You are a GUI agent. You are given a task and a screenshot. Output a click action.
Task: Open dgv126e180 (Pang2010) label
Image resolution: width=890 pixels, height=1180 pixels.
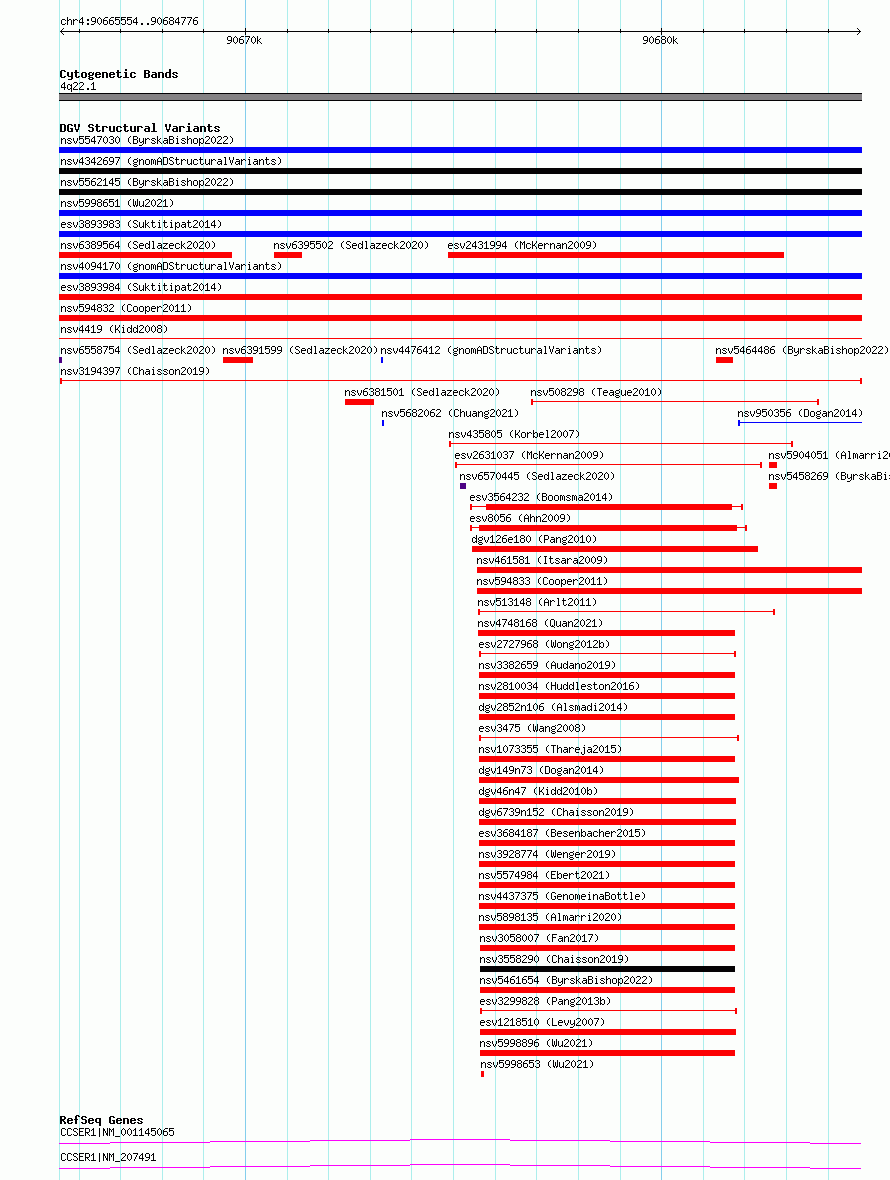click(x=534, y=540)
